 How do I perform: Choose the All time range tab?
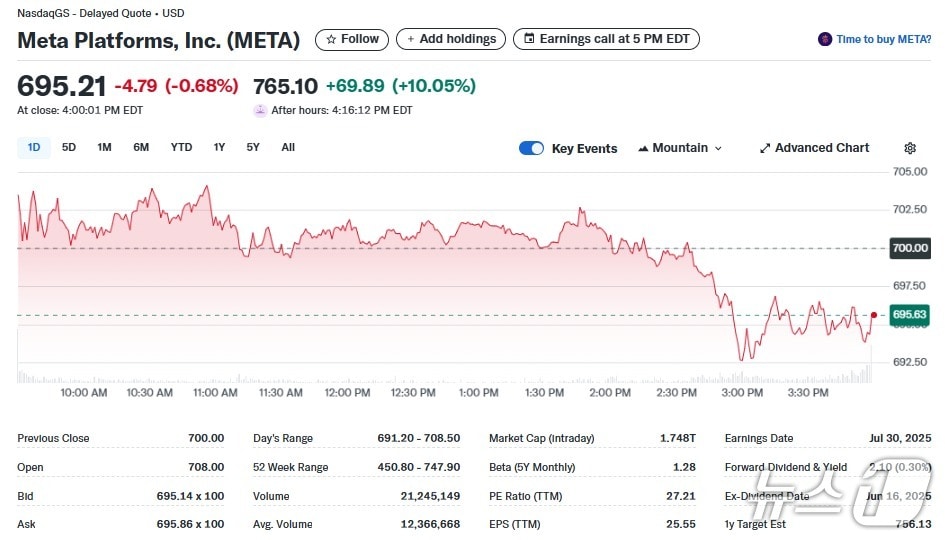[288, 147]
